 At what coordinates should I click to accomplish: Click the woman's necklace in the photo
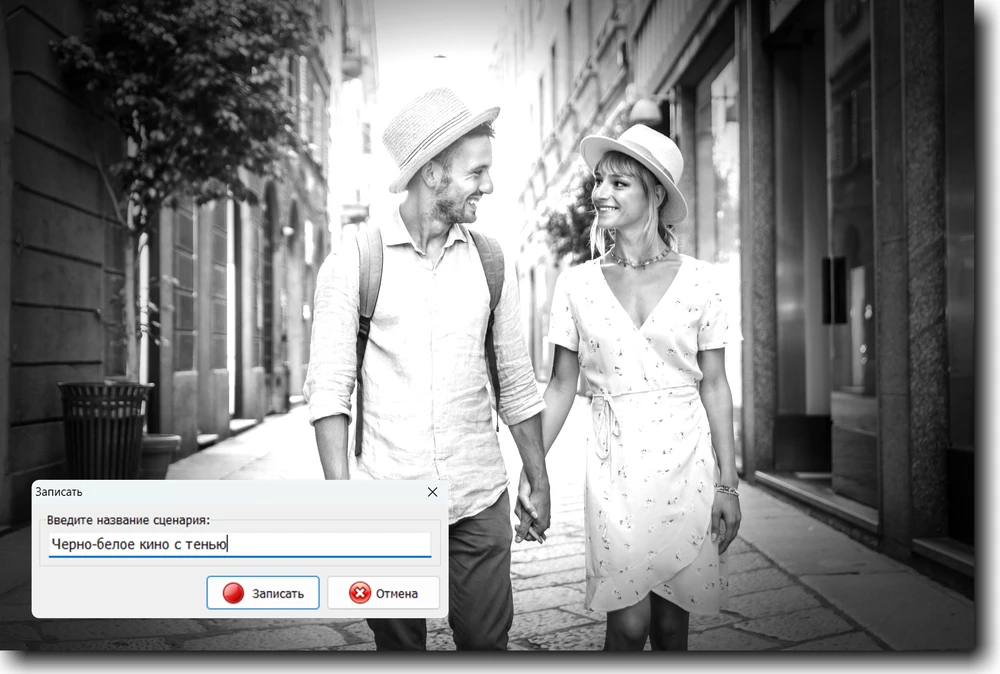[x=642, y=260]
